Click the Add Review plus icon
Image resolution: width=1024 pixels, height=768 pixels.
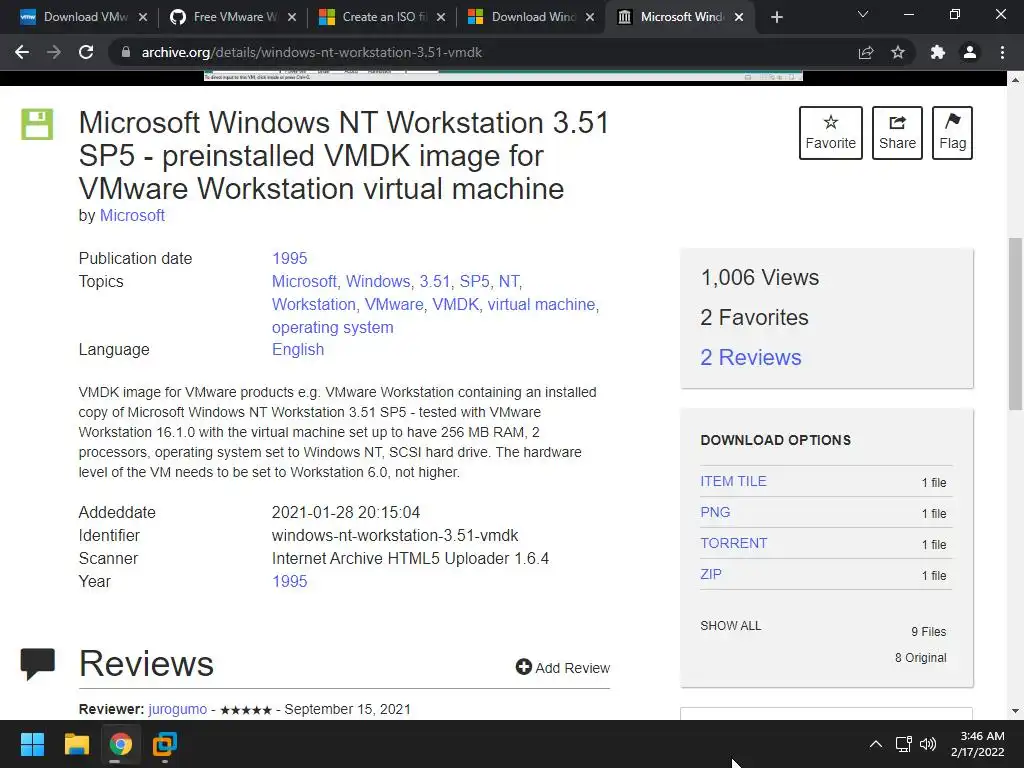[524, 667]
